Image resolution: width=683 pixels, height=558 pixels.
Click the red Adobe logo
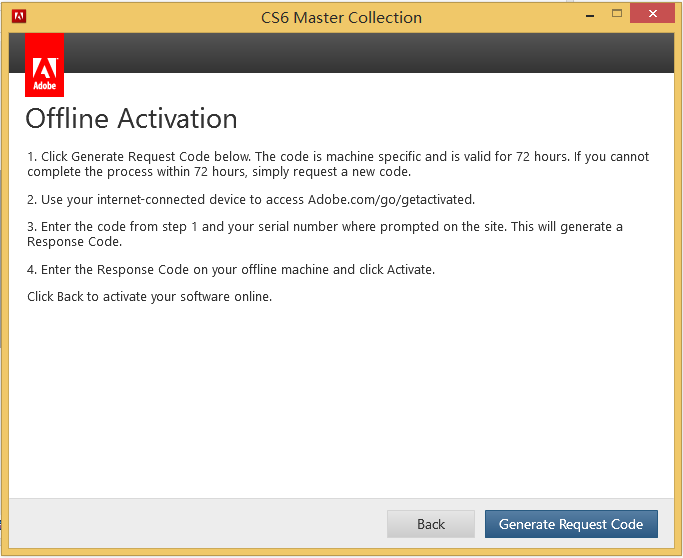pos(44,66)
